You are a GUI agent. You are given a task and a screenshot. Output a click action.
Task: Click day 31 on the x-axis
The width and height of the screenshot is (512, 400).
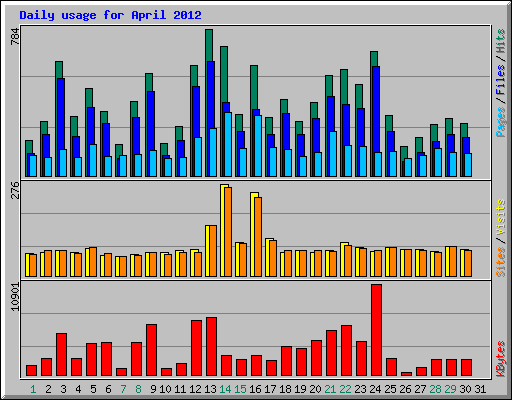point(480,389)
